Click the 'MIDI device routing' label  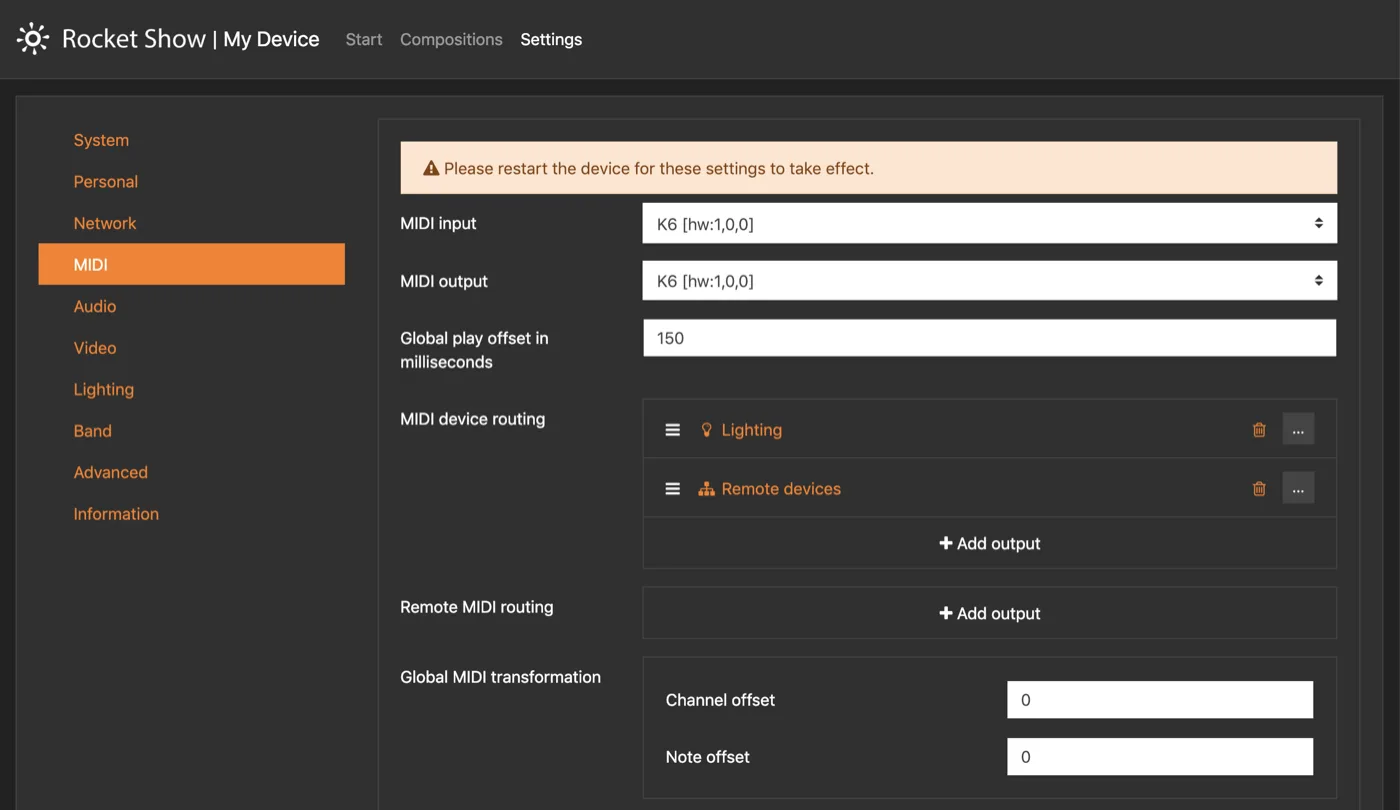tap(473, 419)
